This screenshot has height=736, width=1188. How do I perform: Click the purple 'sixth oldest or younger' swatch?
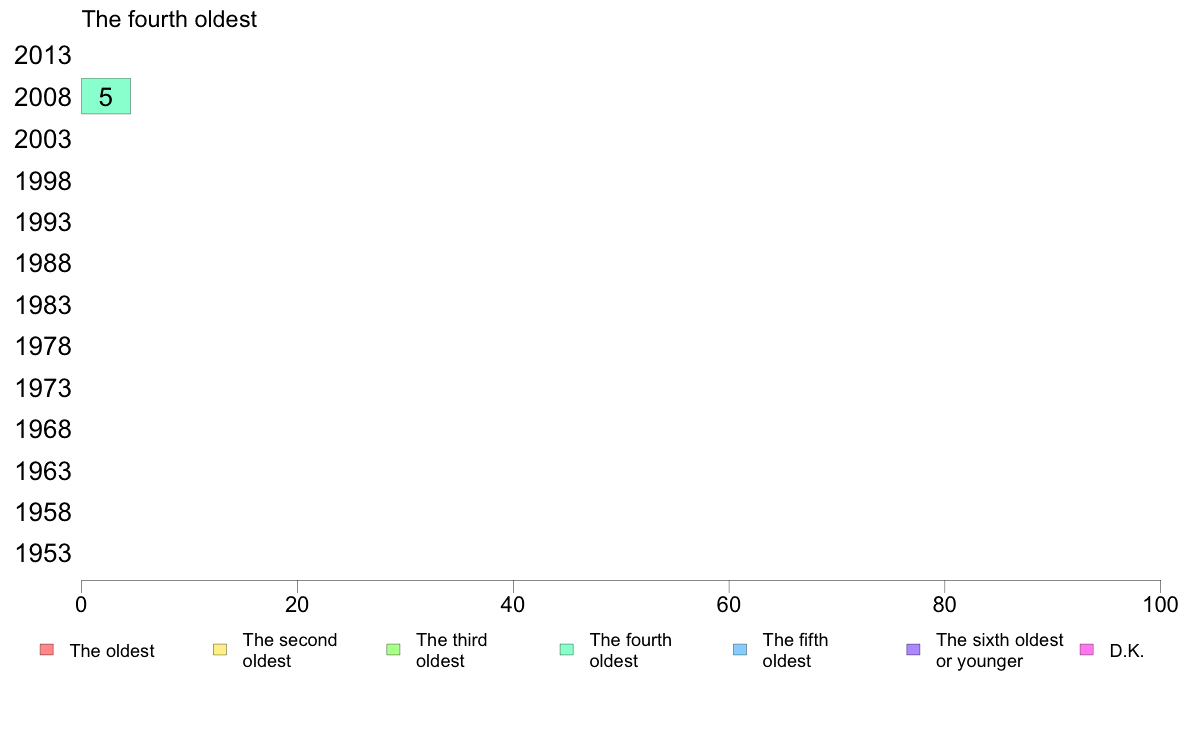(913, 650)
